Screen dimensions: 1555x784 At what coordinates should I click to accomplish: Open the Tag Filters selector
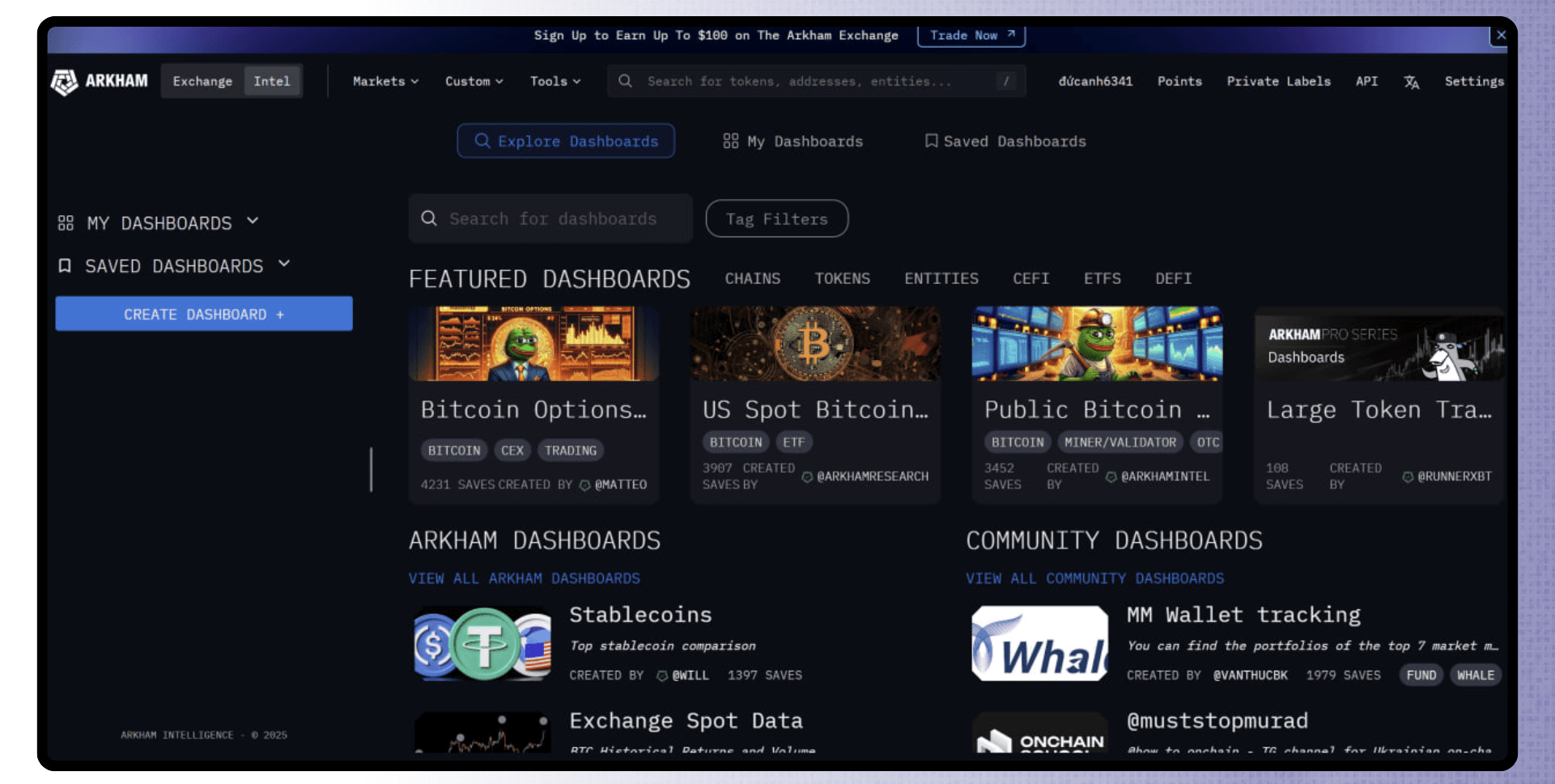pyautogui.click(x=777, y=218)
